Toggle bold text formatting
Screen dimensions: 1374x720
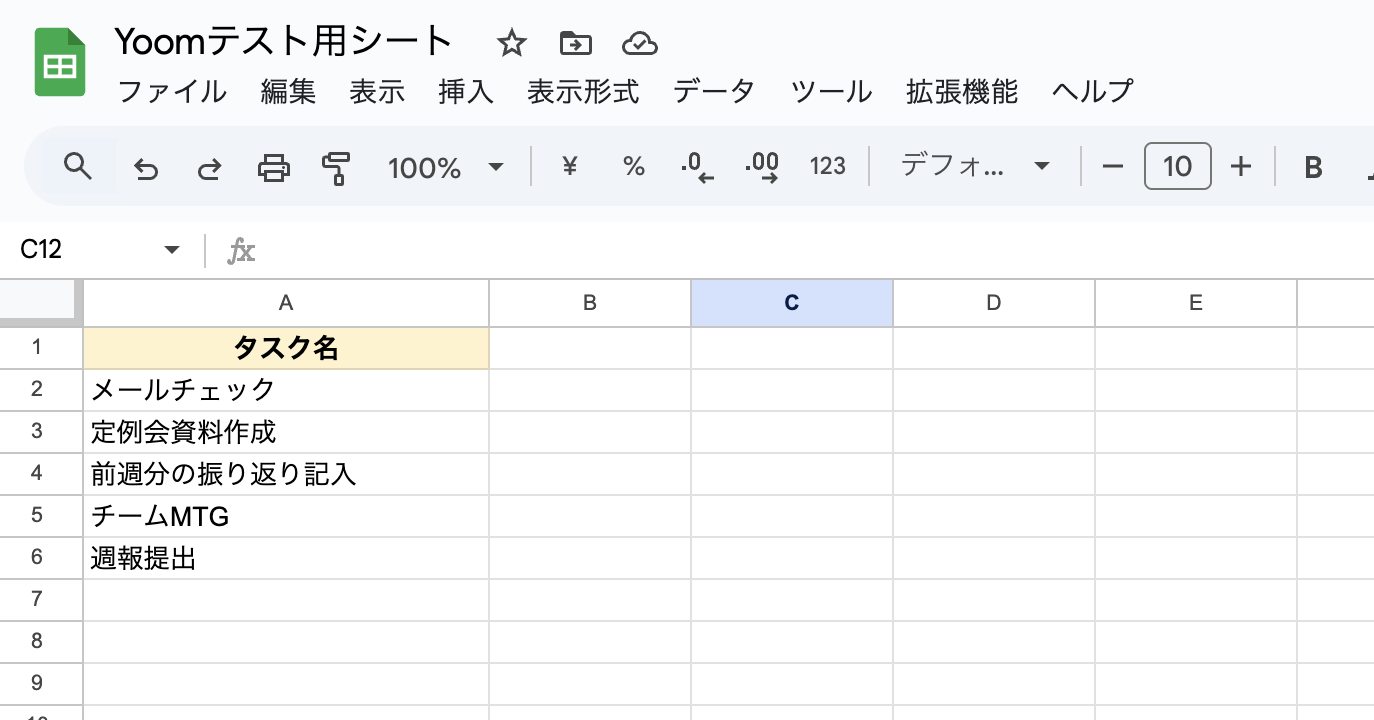tap(1313, 167)
